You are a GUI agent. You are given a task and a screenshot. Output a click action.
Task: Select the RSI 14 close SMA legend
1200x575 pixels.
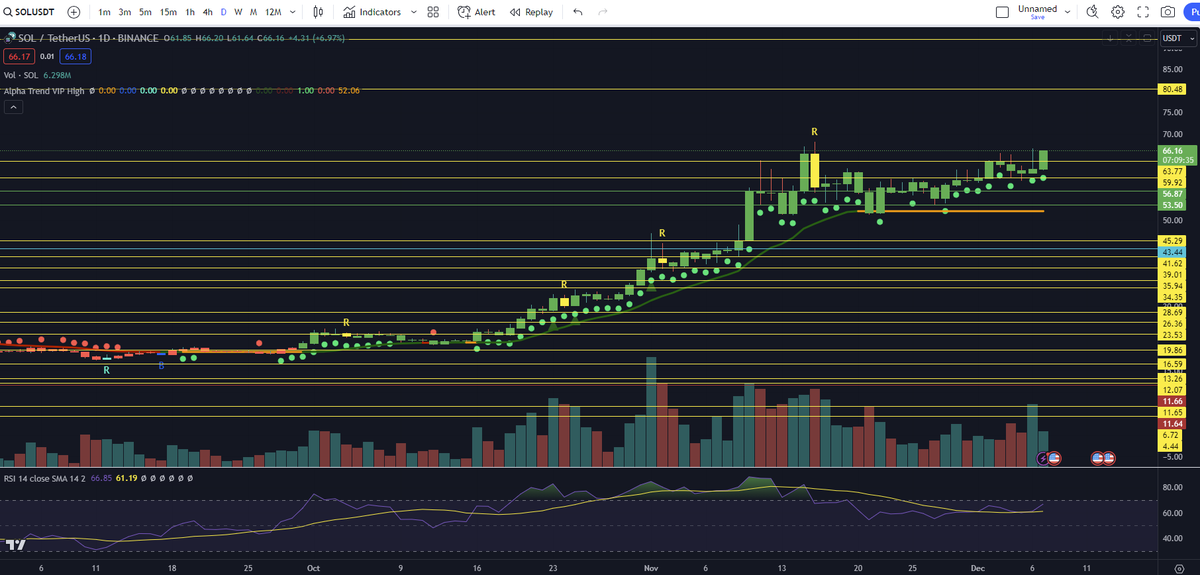[45, 478]
